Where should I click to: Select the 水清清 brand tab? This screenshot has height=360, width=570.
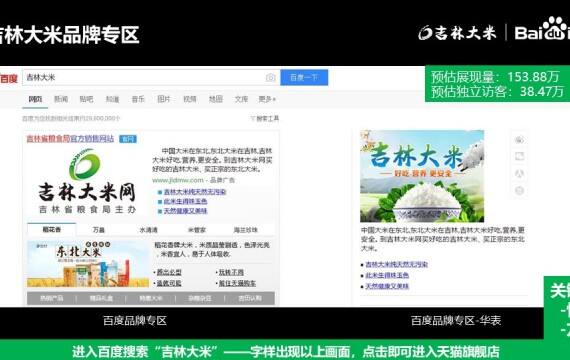point(149,230)
